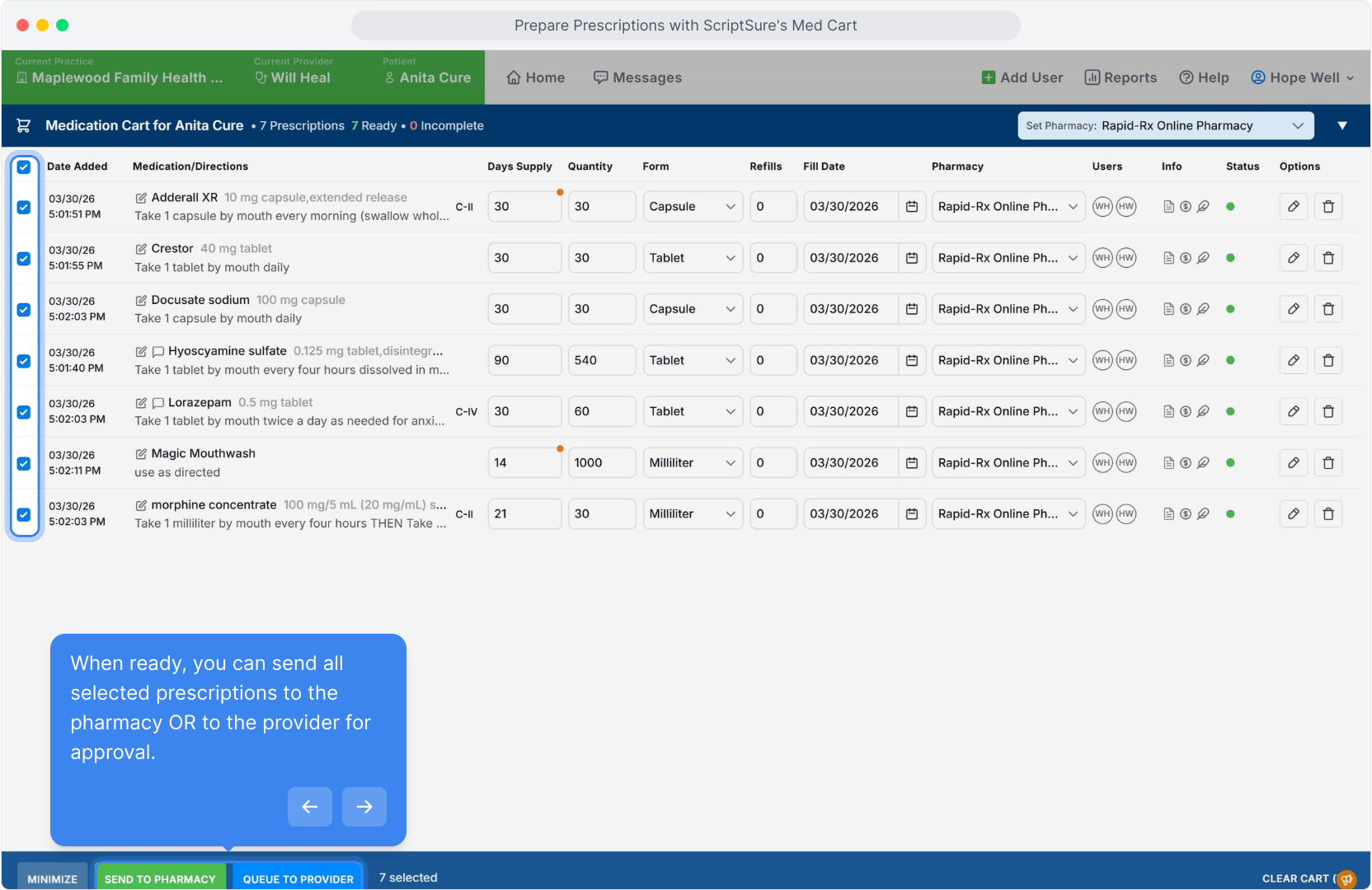Open the comment icon next to Lorazepam
This screenshot has width=1372, height=890.
pos(158,403)
